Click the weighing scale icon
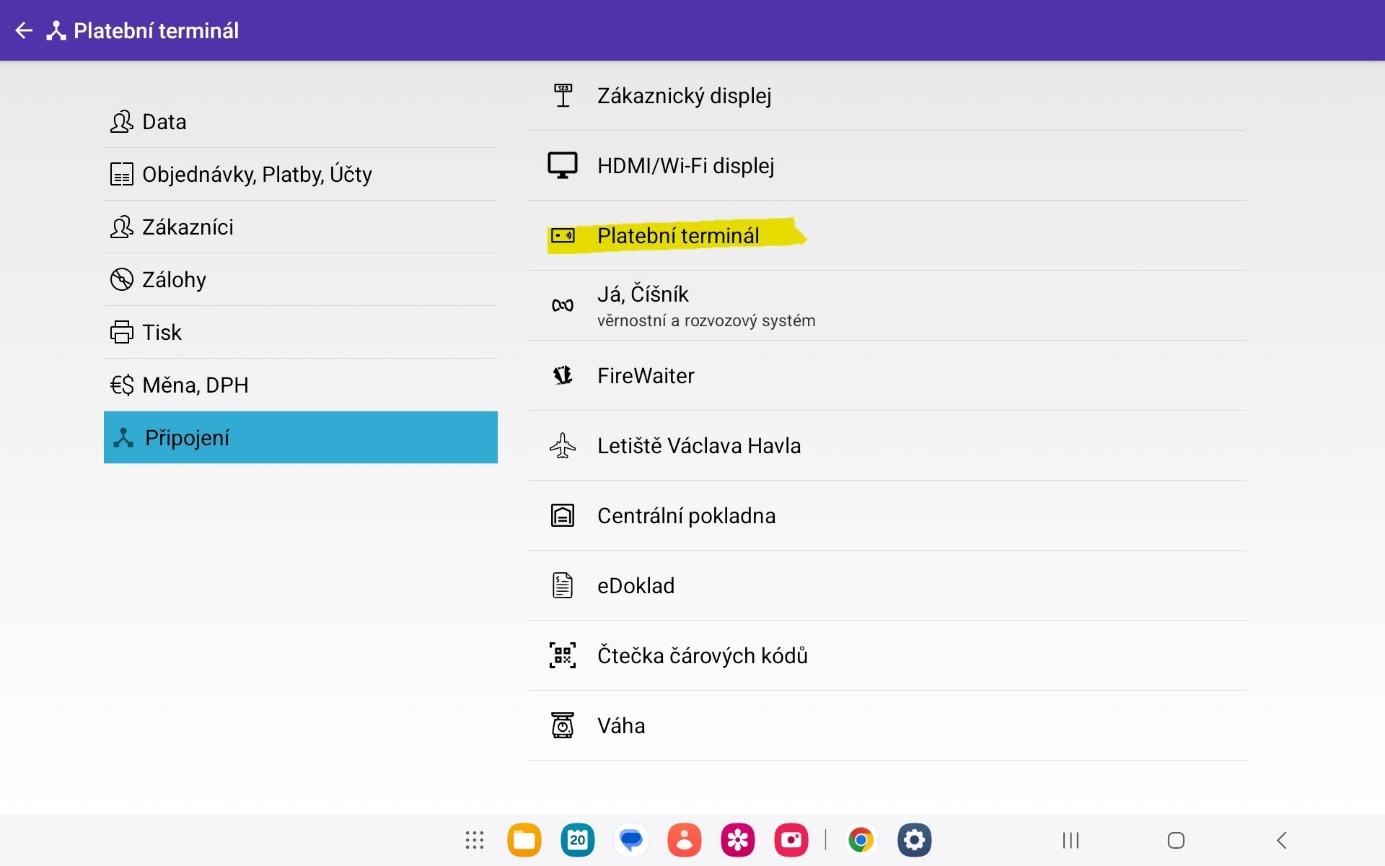 pyautogui.click(x=563, y=726)
